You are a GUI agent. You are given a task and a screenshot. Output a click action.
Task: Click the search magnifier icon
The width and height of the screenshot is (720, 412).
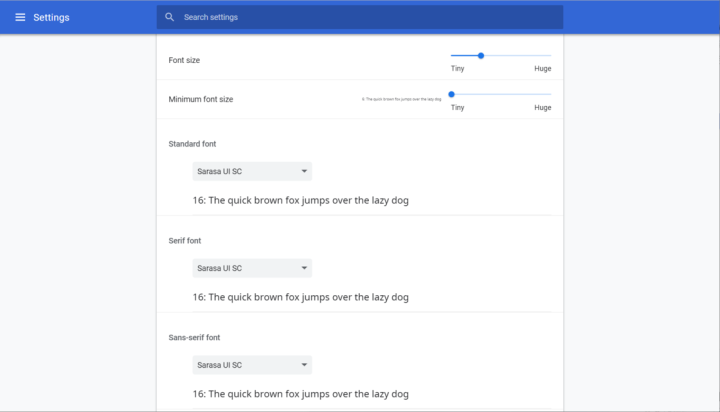pyautogui.click(x=169, y=17)
